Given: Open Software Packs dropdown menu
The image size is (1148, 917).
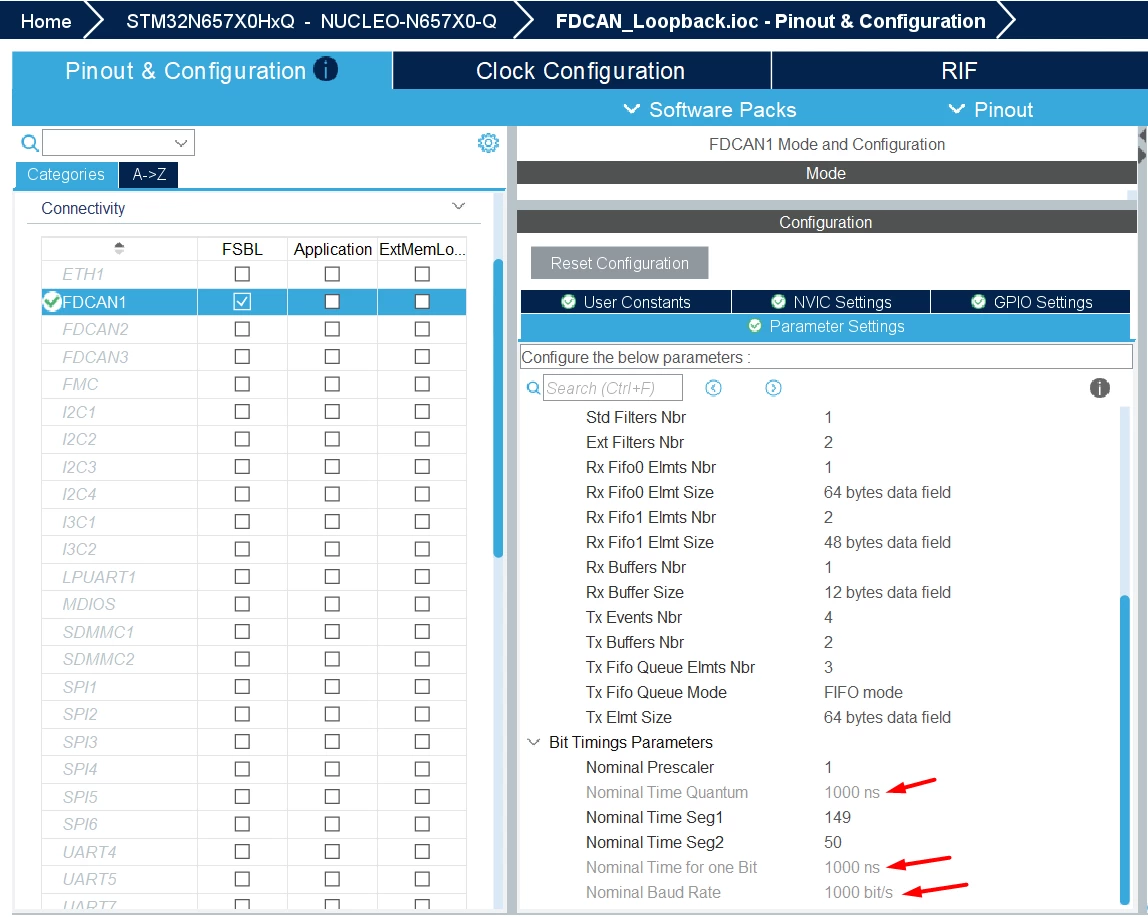Looking at the screenshot, I should click(x=710, y=109).
